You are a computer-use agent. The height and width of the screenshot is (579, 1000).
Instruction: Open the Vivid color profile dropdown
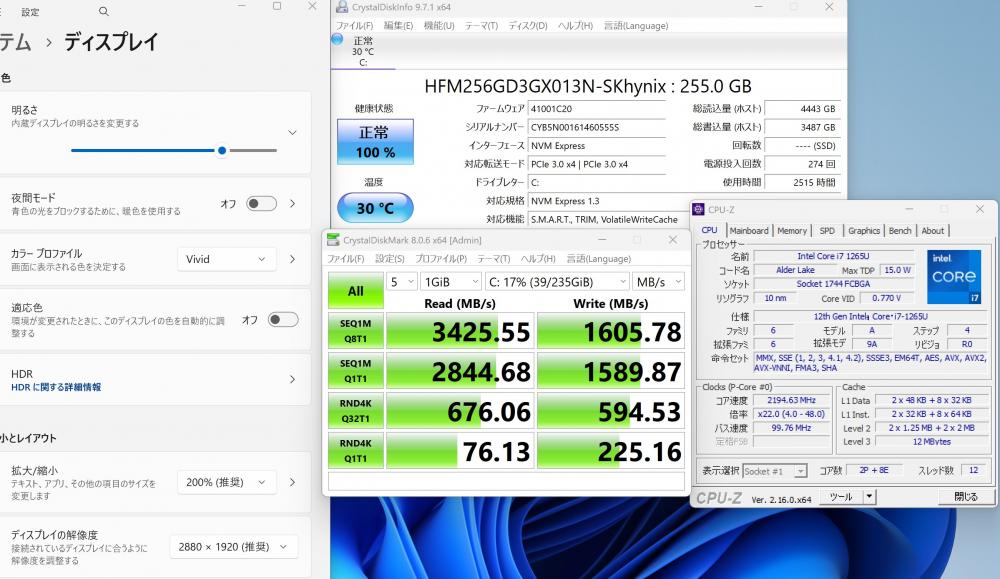[x=226, y=259]
